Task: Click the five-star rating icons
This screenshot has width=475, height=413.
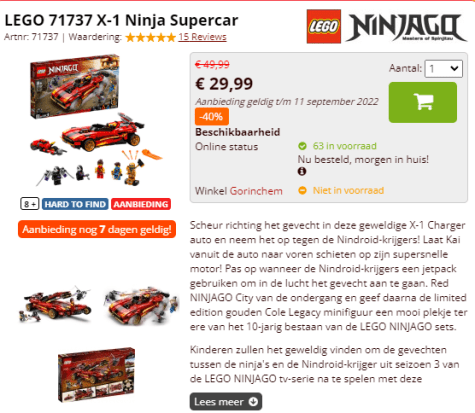Action: click(x=150, y=37)
